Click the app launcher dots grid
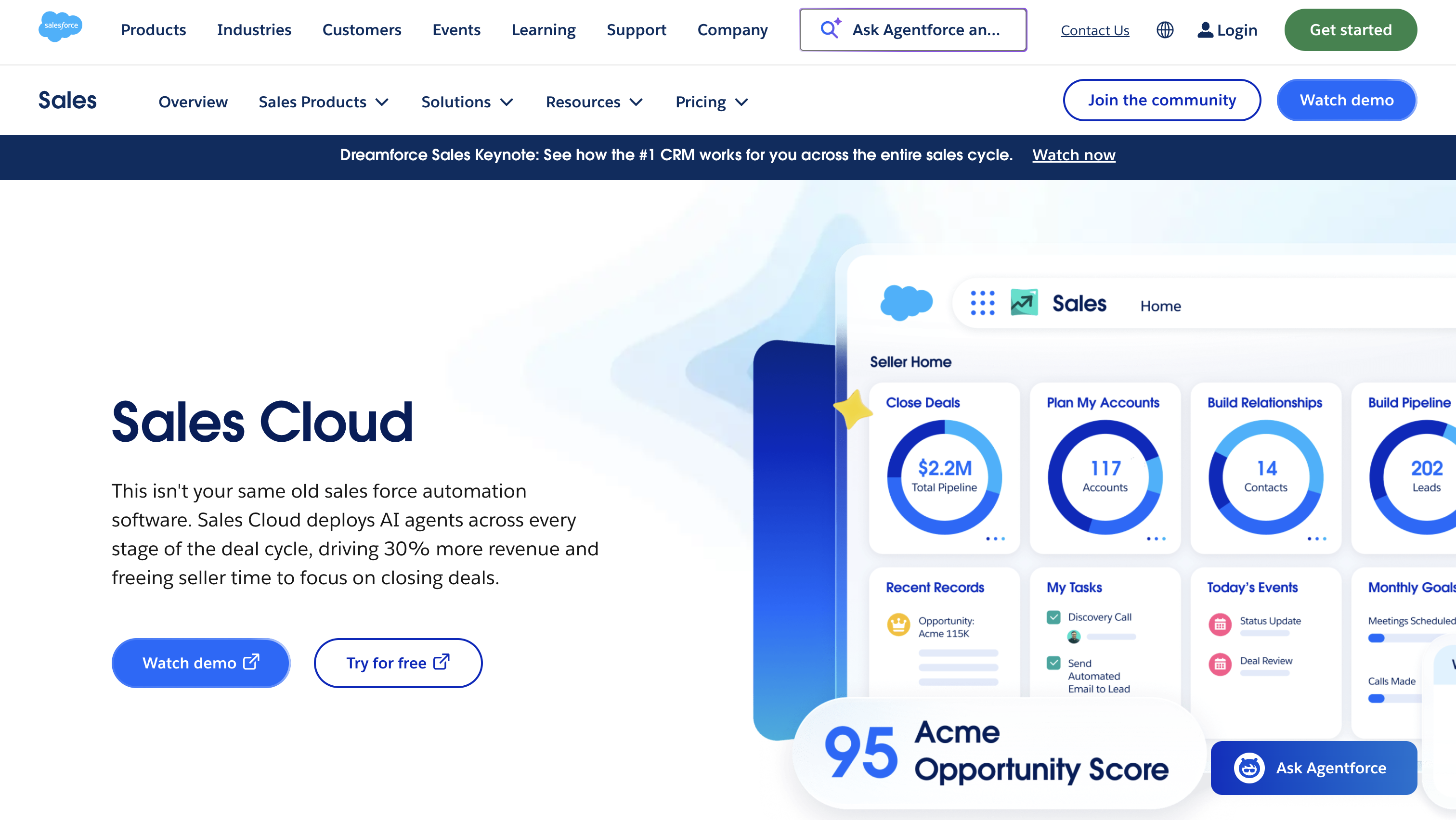This screenshot has height=820, width=1456. [x=982, y=303]
